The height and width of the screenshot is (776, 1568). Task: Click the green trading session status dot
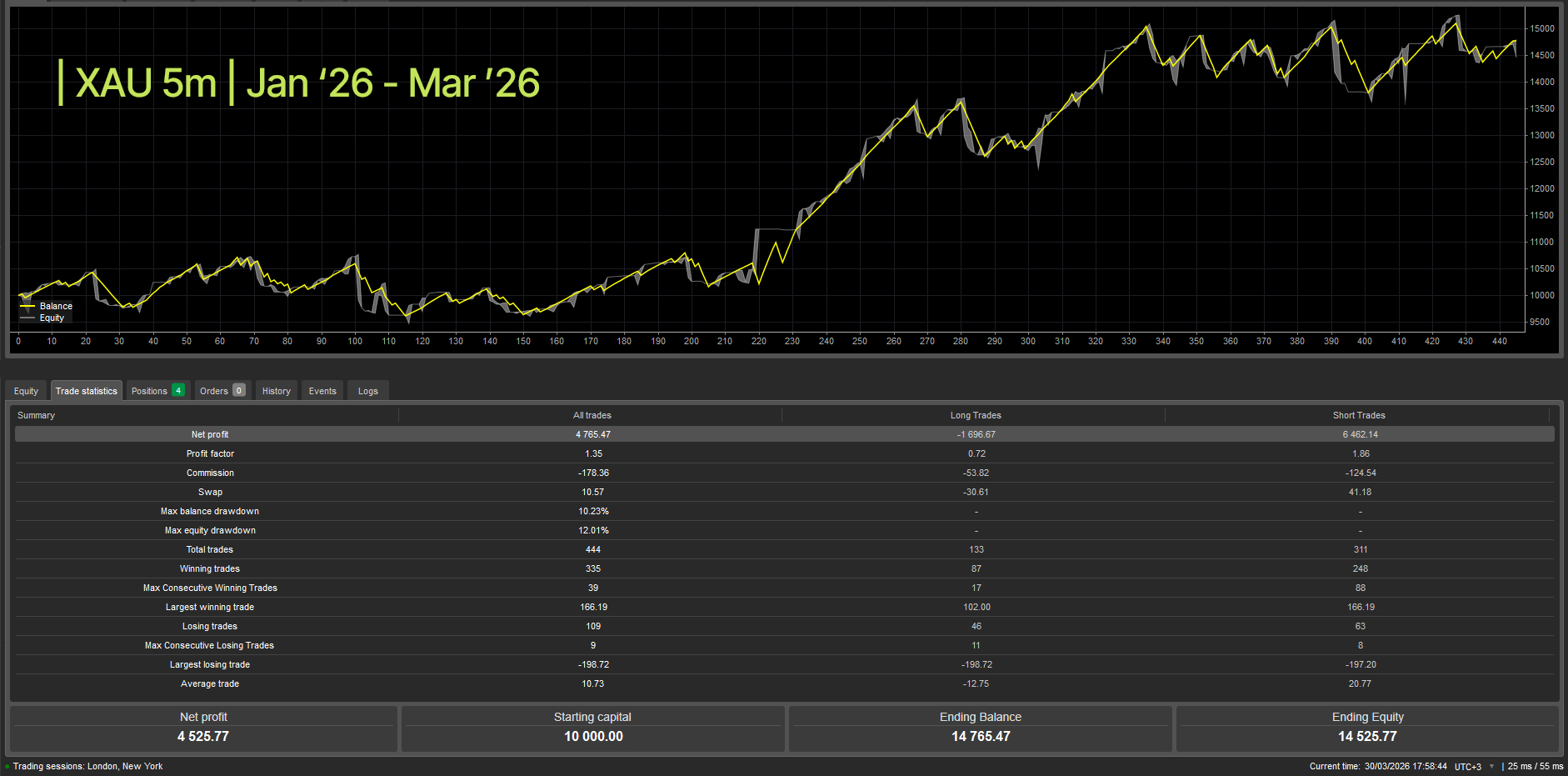coord(7,766)
